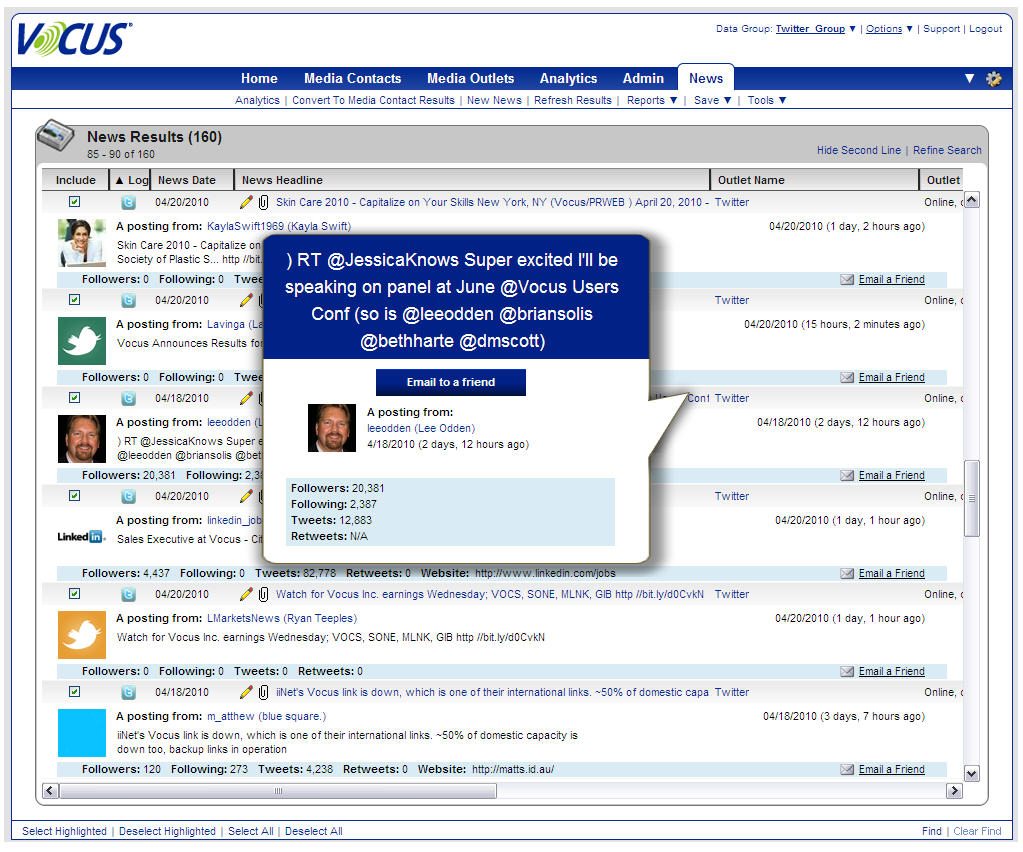Image resolution: width=1023 pixels, height=852 pixels.
Task: Click the vertical scrollbar thumb of results list
Action: (x=972, y=498)
